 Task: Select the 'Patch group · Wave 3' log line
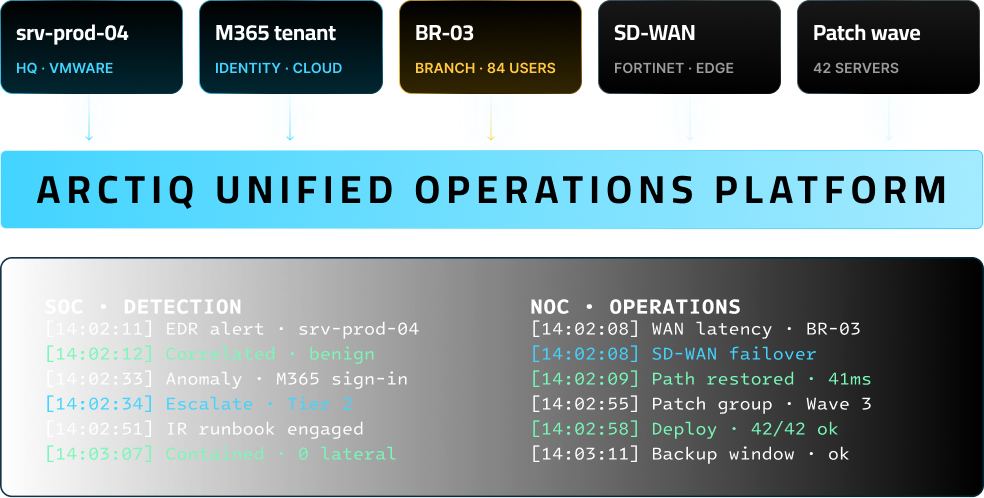click(702, 404)
